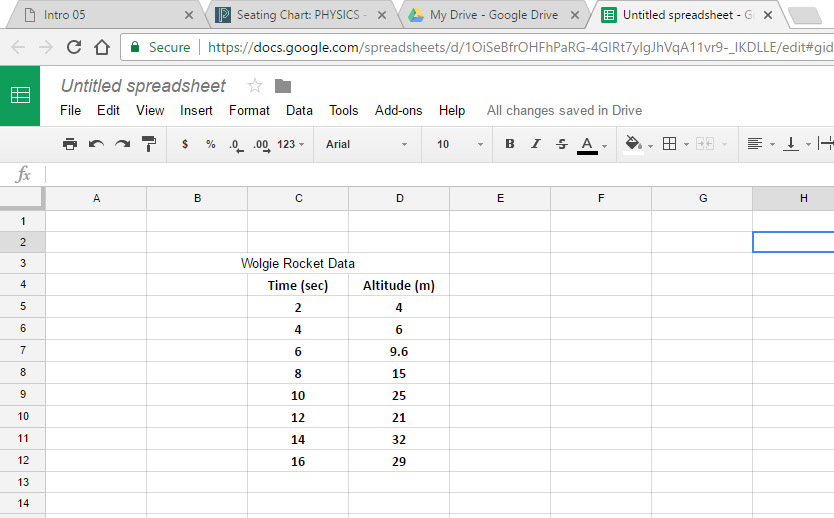Image resolution: width=834 pixels, height=518 pixels.
Task: Undo the last action
Action: [x=96, y=144]
